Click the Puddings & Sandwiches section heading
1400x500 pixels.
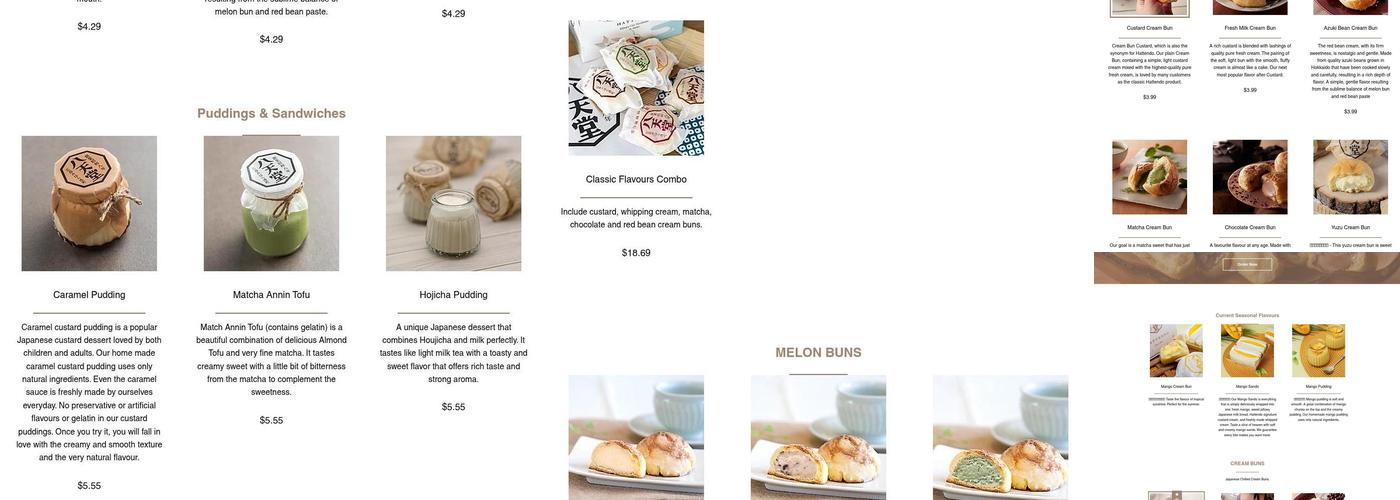271,113
